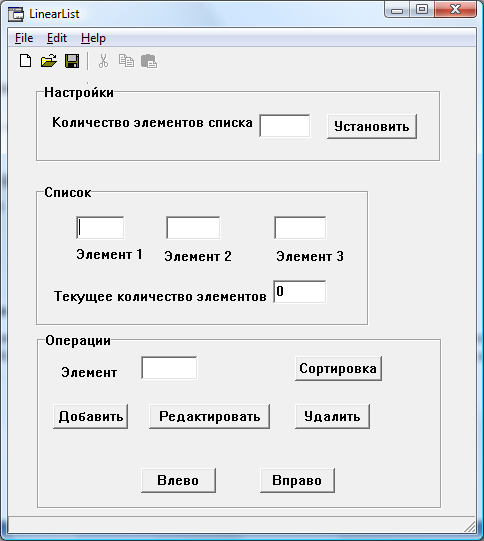The image size is (484, 541).
Task: Click the Сортировка button
Action: (338, 368)
